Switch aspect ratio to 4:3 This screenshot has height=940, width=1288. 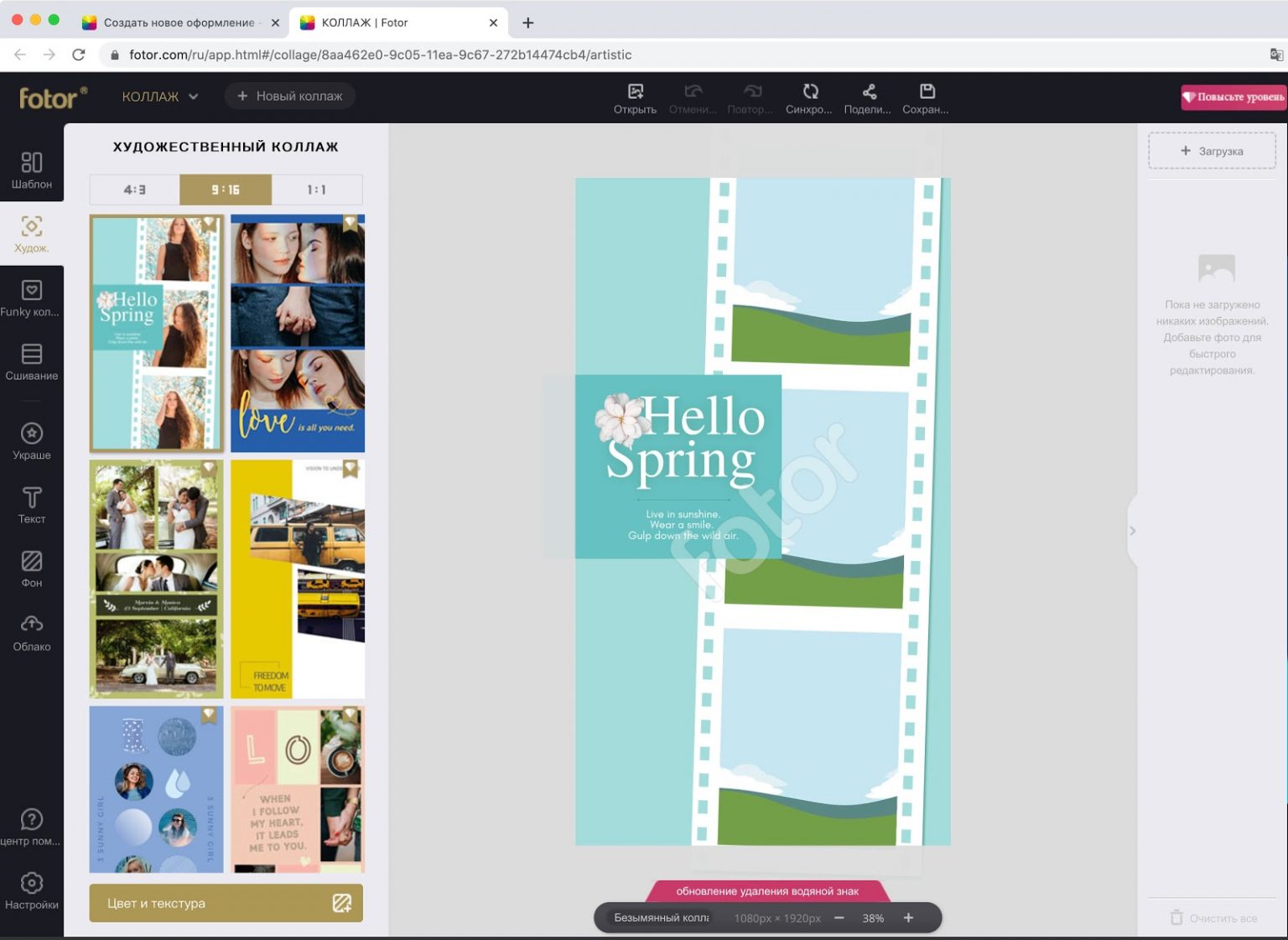[x=134, y=190]
